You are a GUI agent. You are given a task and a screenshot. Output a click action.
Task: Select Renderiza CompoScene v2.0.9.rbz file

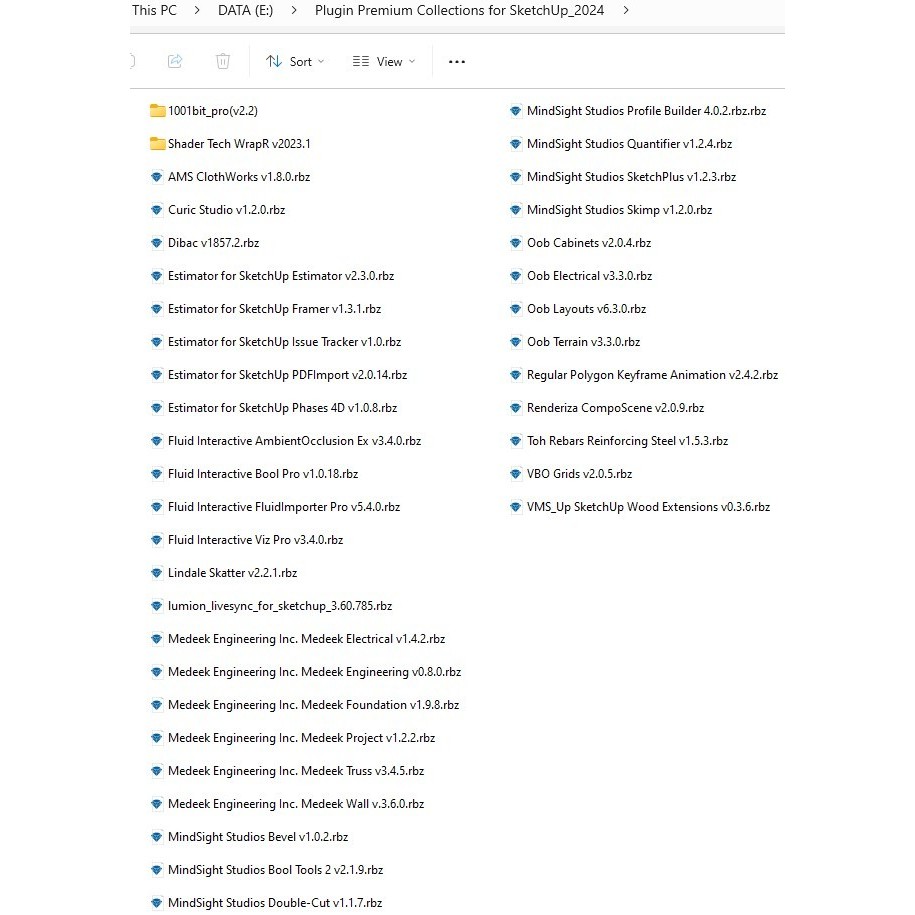point(615,408)
